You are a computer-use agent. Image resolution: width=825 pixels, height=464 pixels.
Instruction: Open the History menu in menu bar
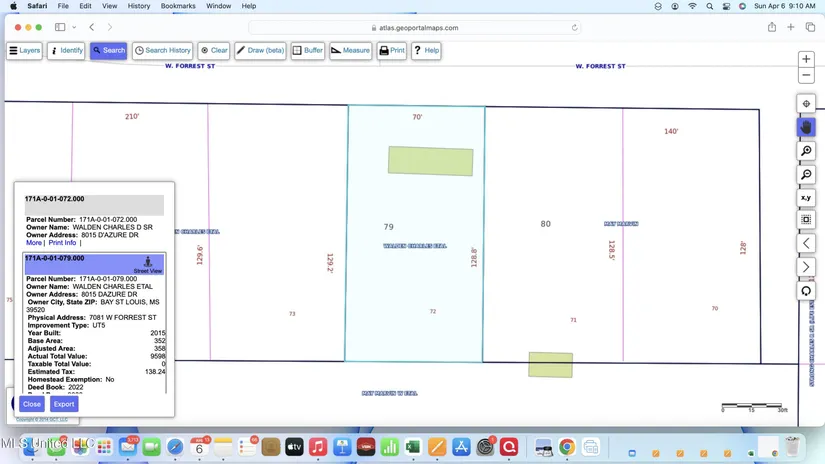click(x=139, y=6)
